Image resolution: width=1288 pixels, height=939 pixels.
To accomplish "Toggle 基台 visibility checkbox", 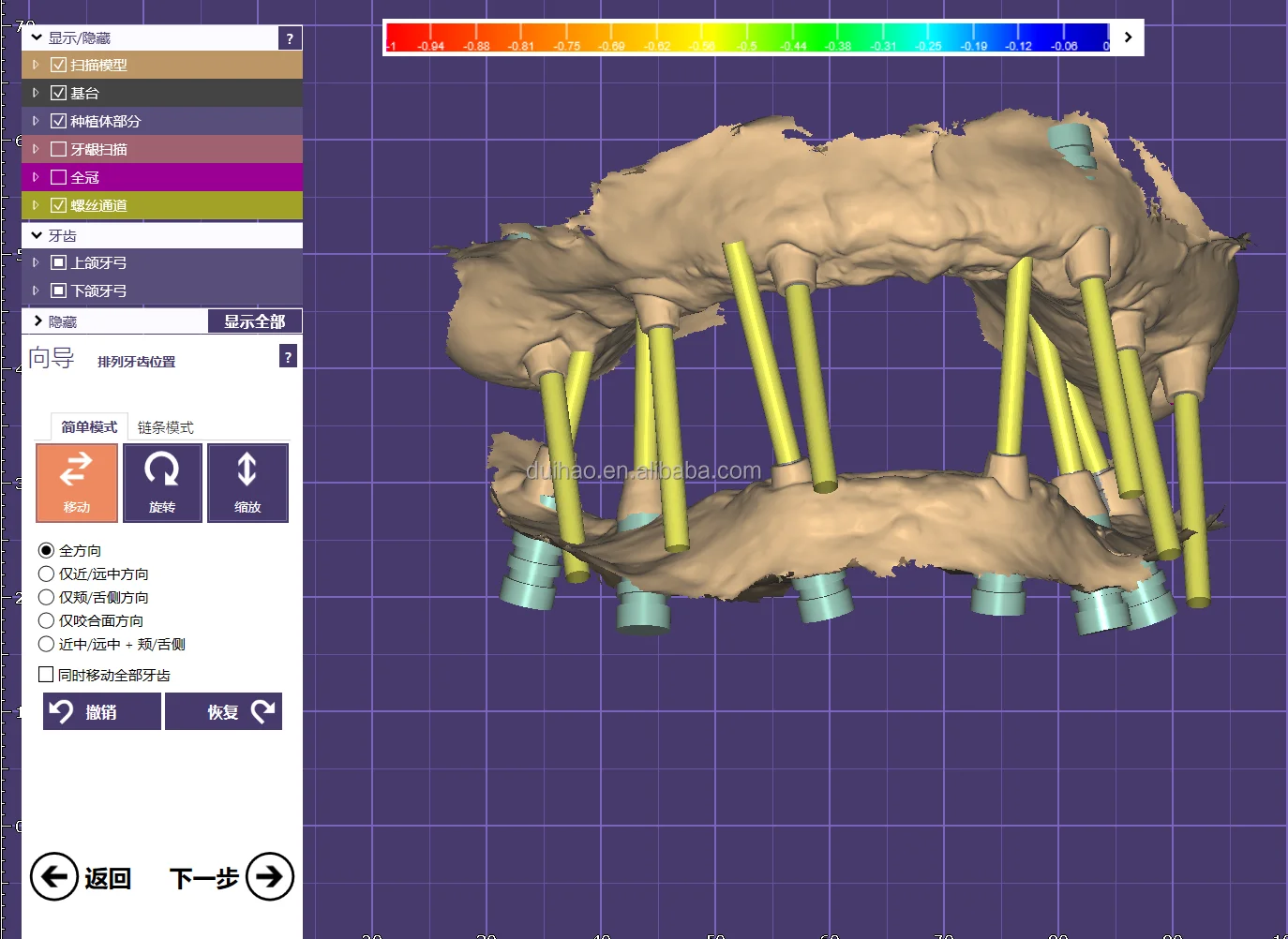I will tap(58, 93).
